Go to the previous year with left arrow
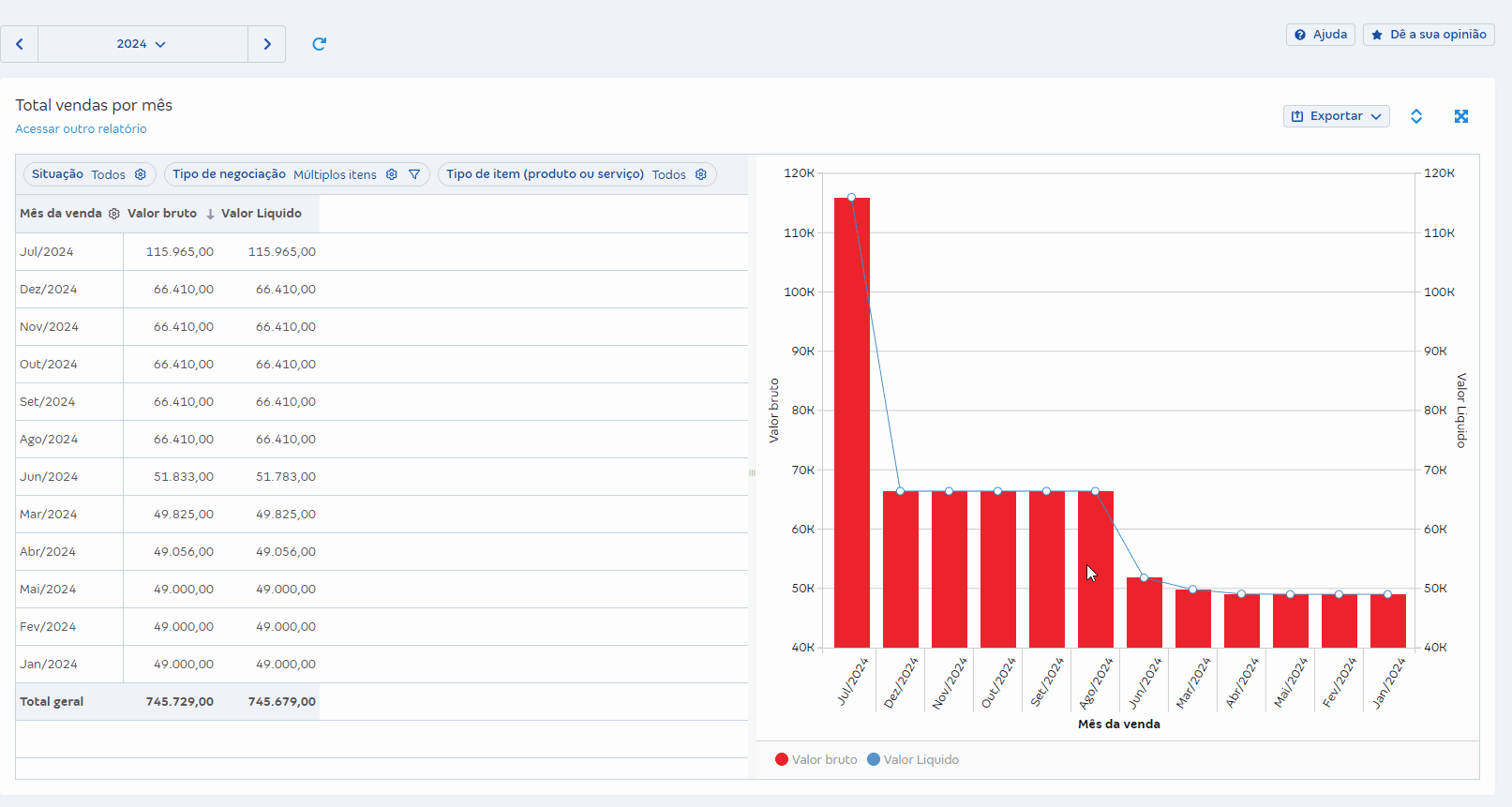The width and height of the screenshot is (1512, 807). 19,44
